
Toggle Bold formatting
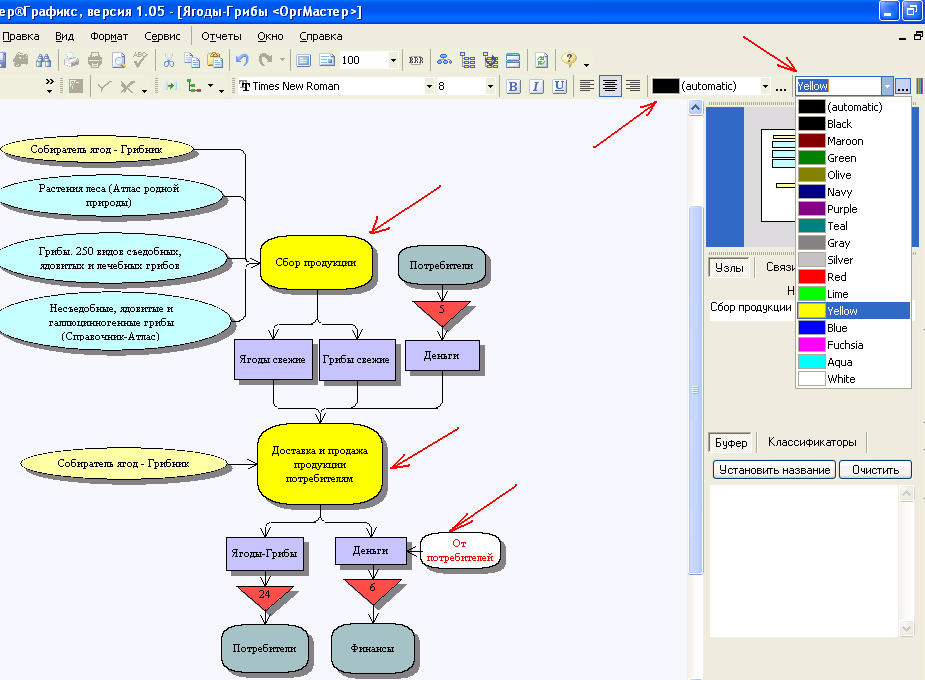[x=513, y=86]
